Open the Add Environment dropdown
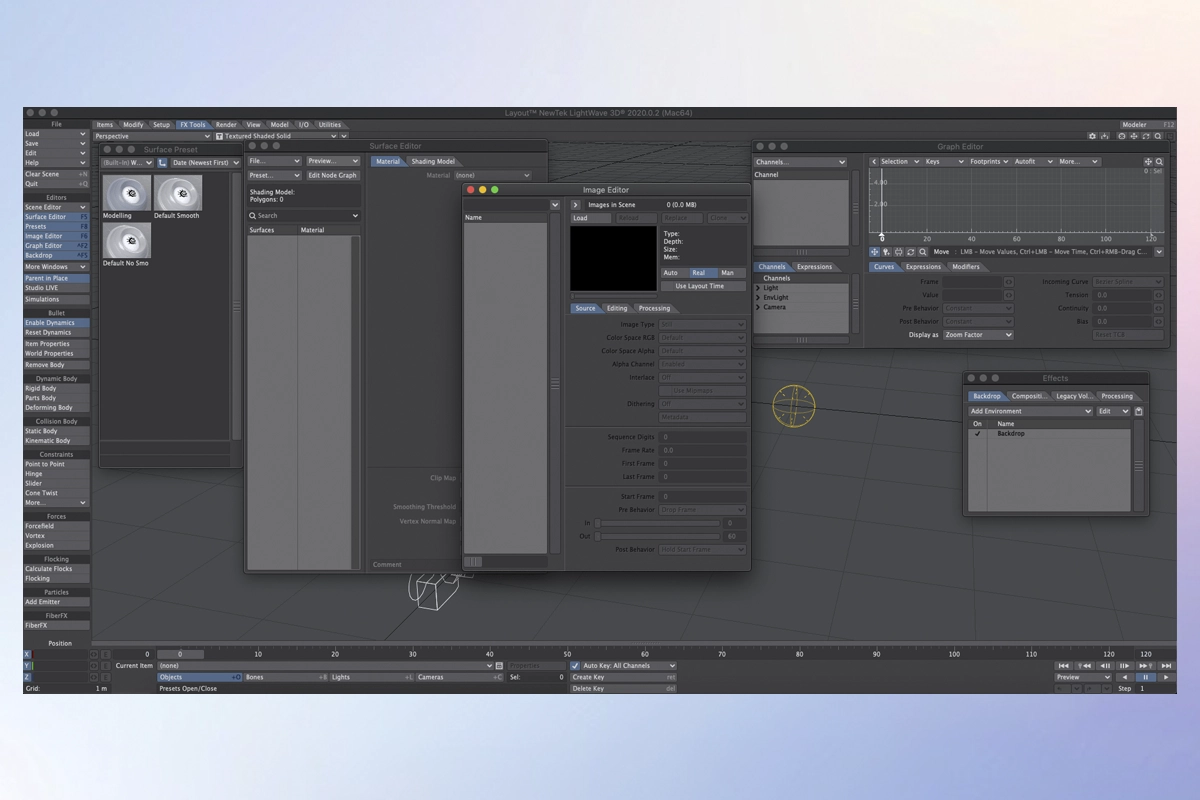 coord(1029,411)
